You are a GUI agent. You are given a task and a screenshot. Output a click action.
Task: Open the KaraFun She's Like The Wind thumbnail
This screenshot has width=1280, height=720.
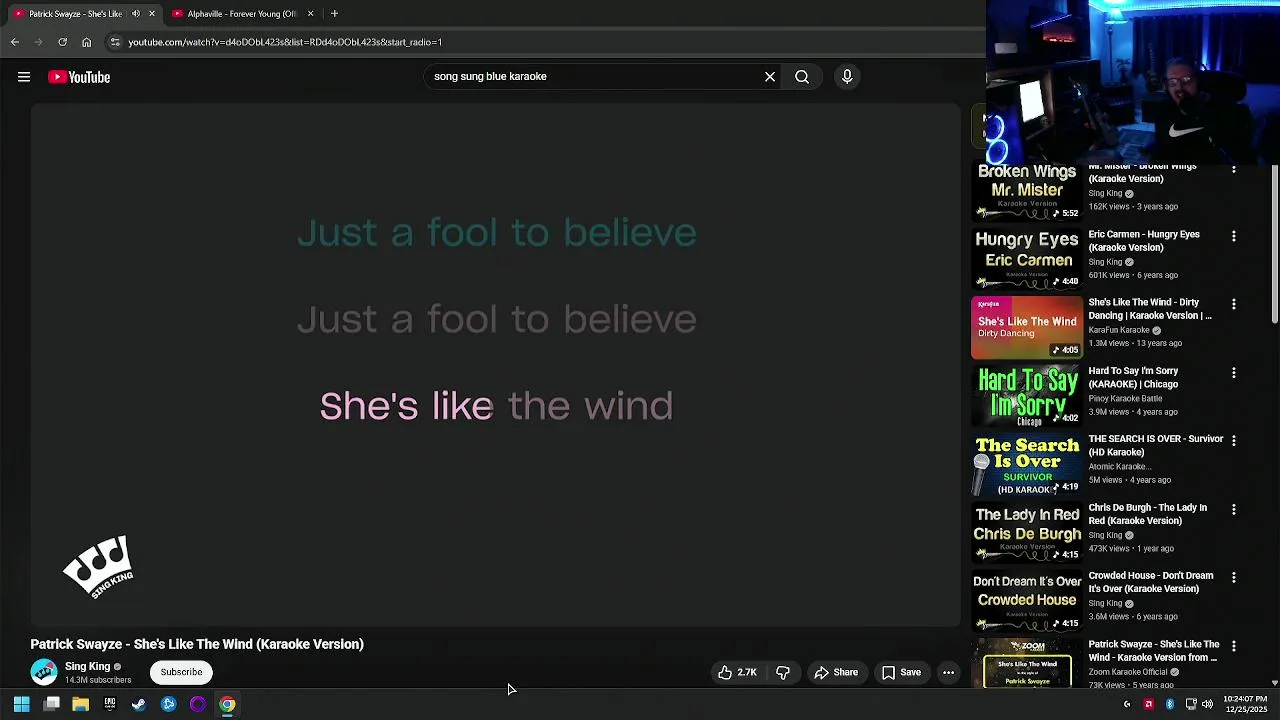[1027, 327]
